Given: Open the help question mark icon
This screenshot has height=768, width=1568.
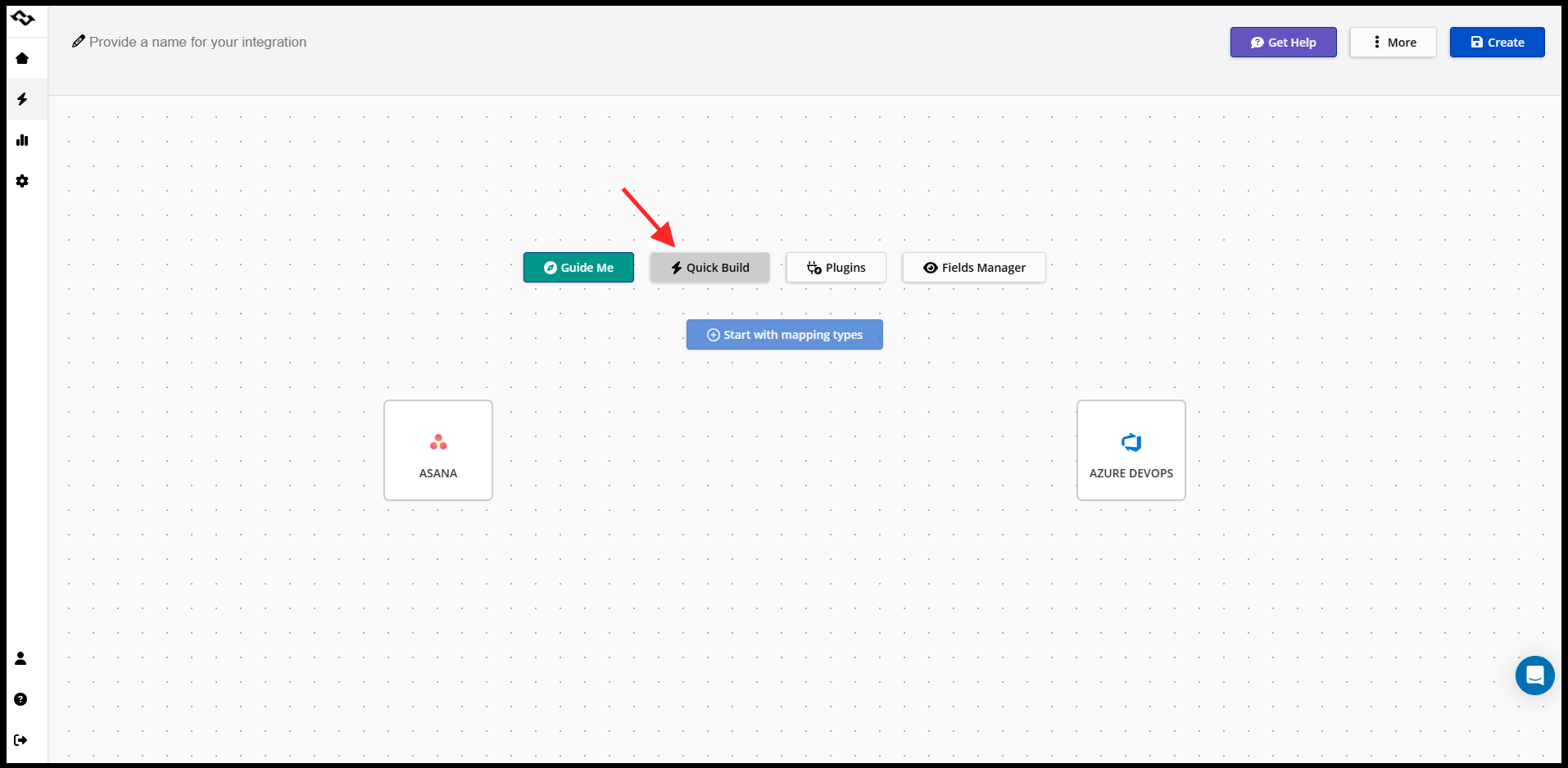Looking at the screenshot, I should point(20,699).
